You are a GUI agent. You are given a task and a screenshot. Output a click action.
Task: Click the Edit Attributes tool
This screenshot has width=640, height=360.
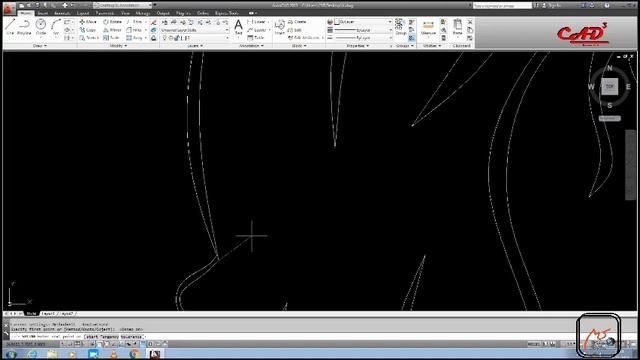pyautogui.click(x=304, y=38)
